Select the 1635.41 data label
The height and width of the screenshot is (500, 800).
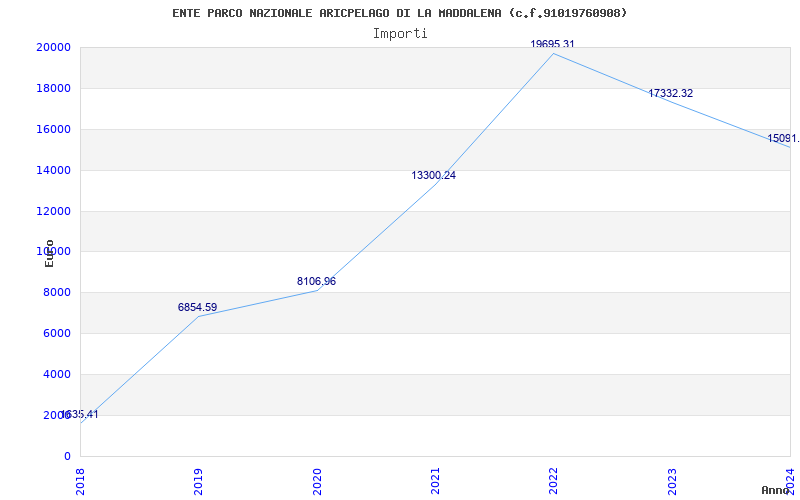79,414
